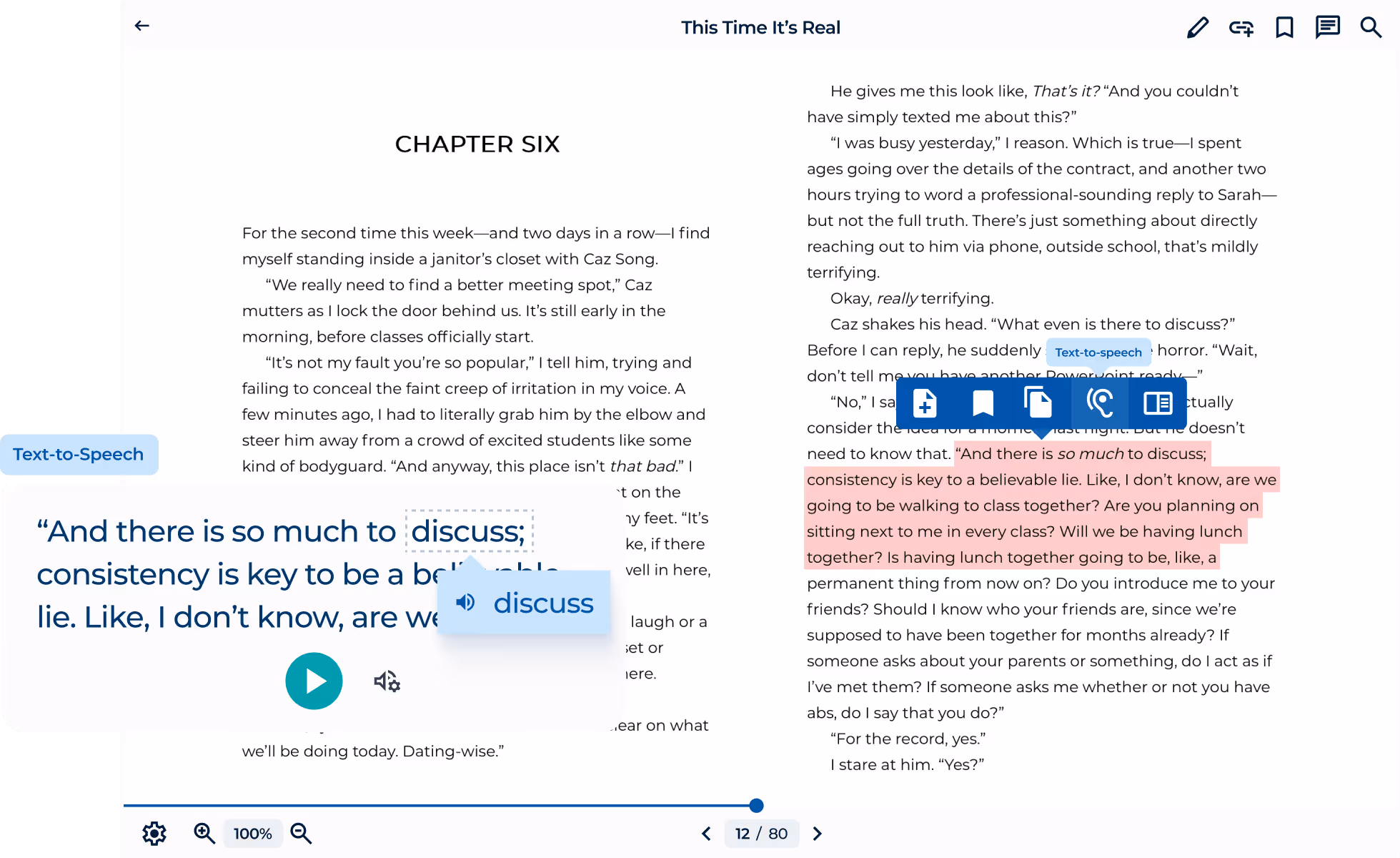Click the text I stare at him. "Yes?"
The width and height of the screenshot is (1400, 858).
coord(907,764)
